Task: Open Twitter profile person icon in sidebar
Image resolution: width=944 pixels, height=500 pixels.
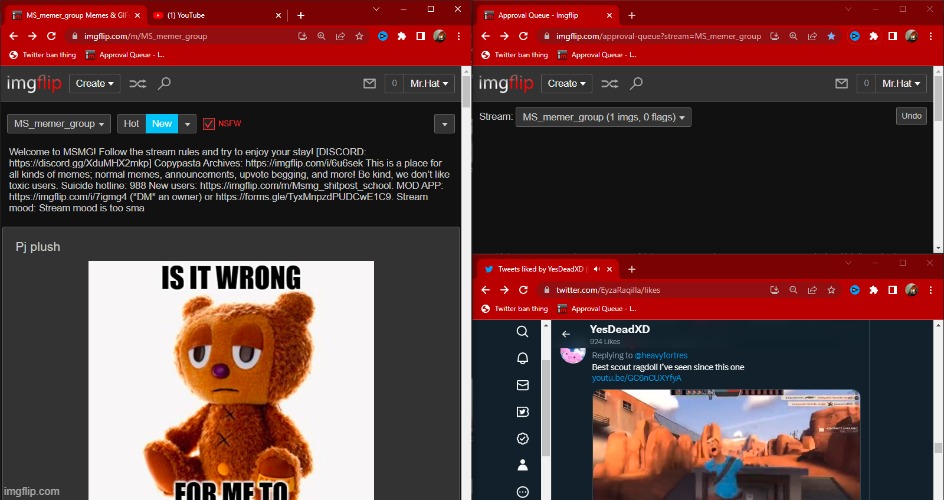Action: pyautogui.click(x=523, y=465)
